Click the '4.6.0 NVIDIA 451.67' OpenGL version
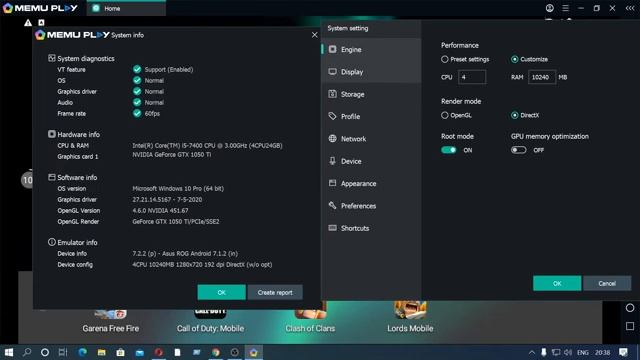Image resolution: width=640 pixels, height=360 pixels. pyautogui.click(x=160, y=211)
